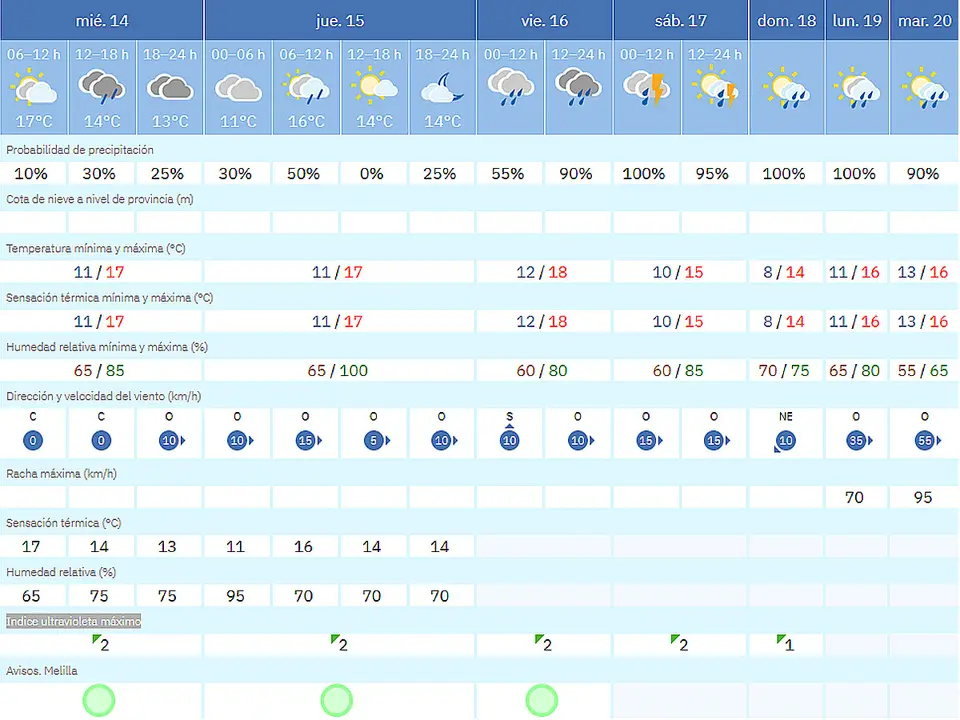960x720 pixels.
Task: Click the Dirección y velocidad del viento label
Action: 103,396
